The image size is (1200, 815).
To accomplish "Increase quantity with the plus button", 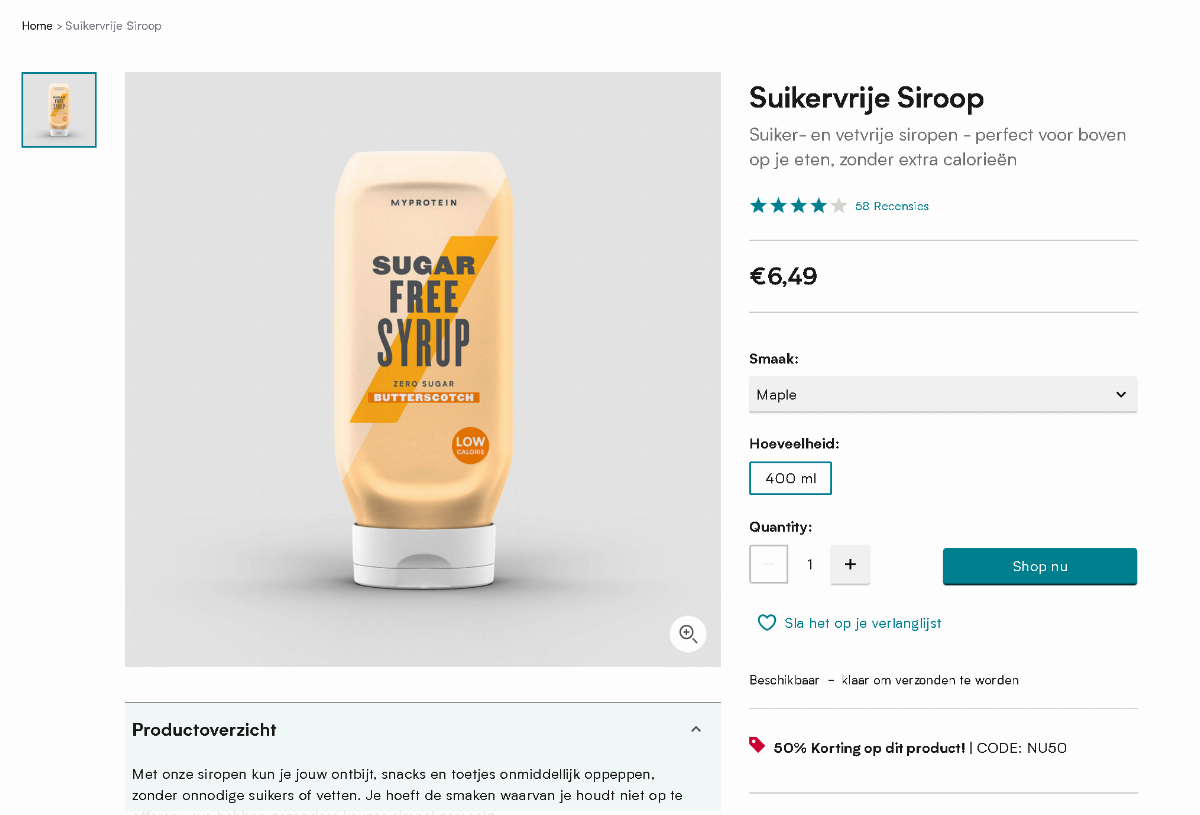I will pos(850,565).
